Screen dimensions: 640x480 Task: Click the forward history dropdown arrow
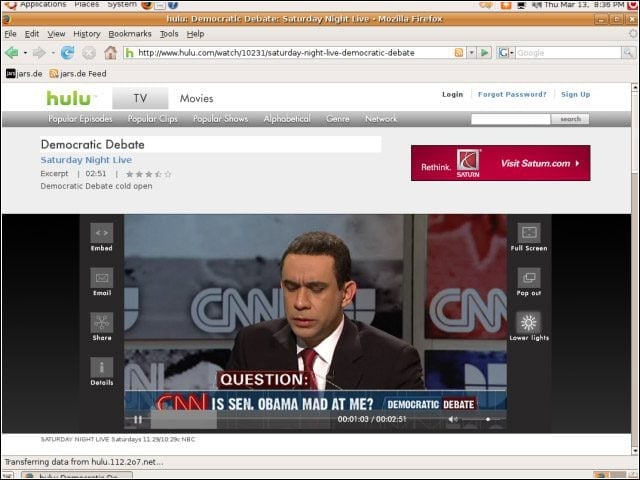pos(53,53)
